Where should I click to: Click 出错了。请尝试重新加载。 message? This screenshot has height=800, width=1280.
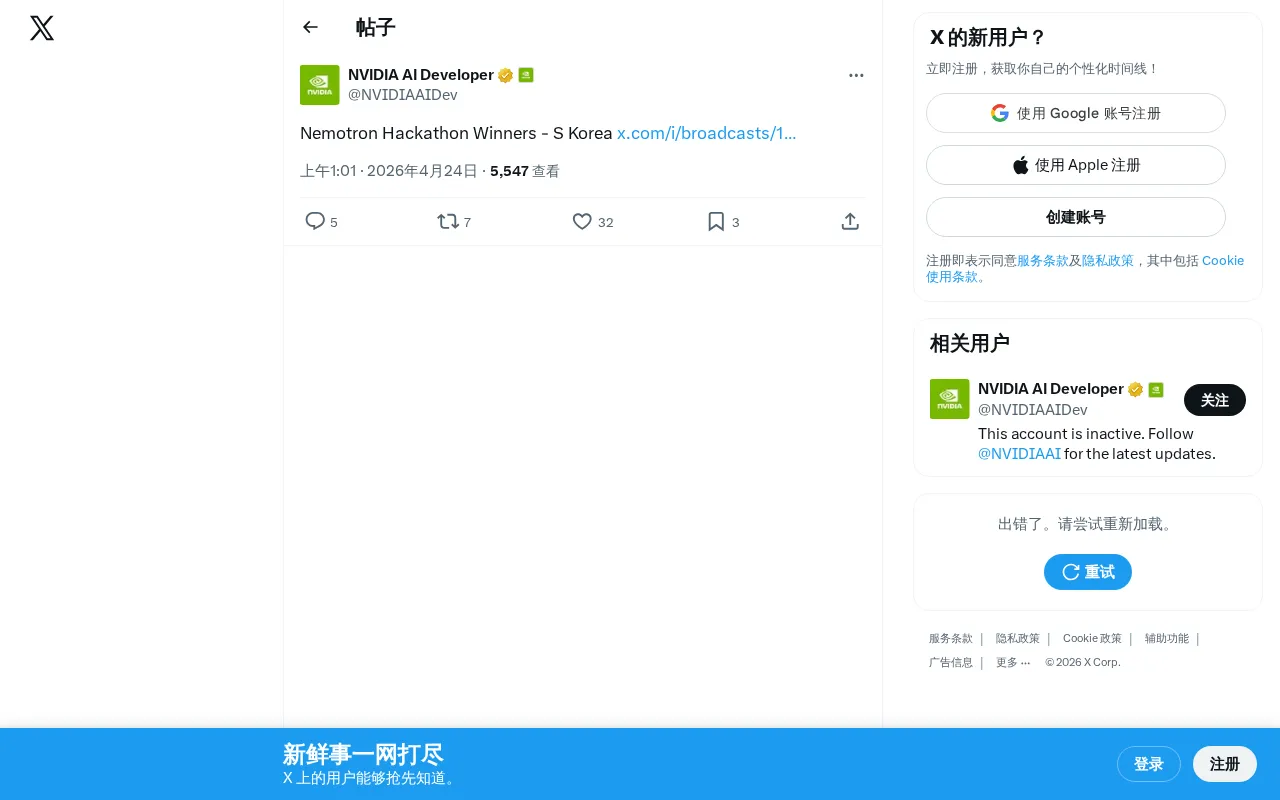coord(1088,524)
